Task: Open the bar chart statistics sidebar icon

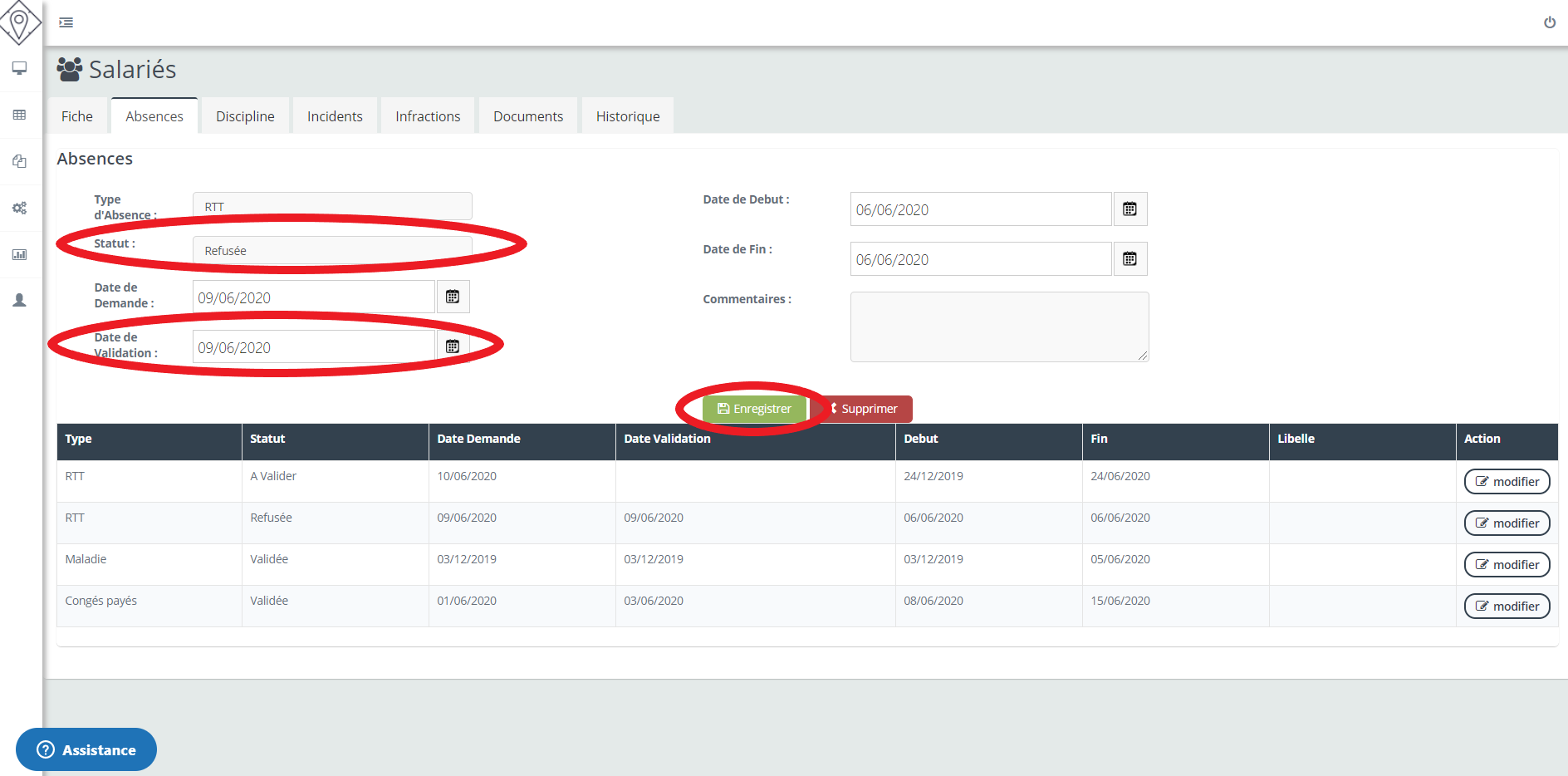Action: coord(20,254)
